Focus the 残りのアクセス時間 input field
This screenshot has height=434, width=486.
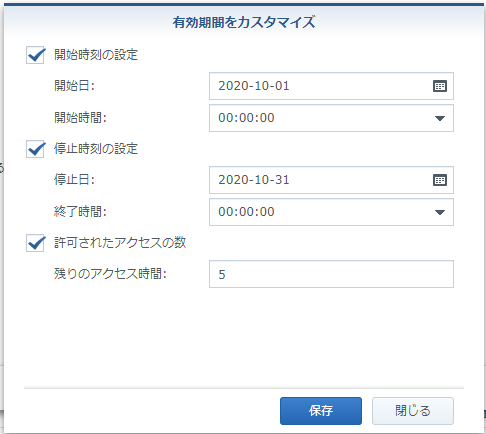click(331, 274)
